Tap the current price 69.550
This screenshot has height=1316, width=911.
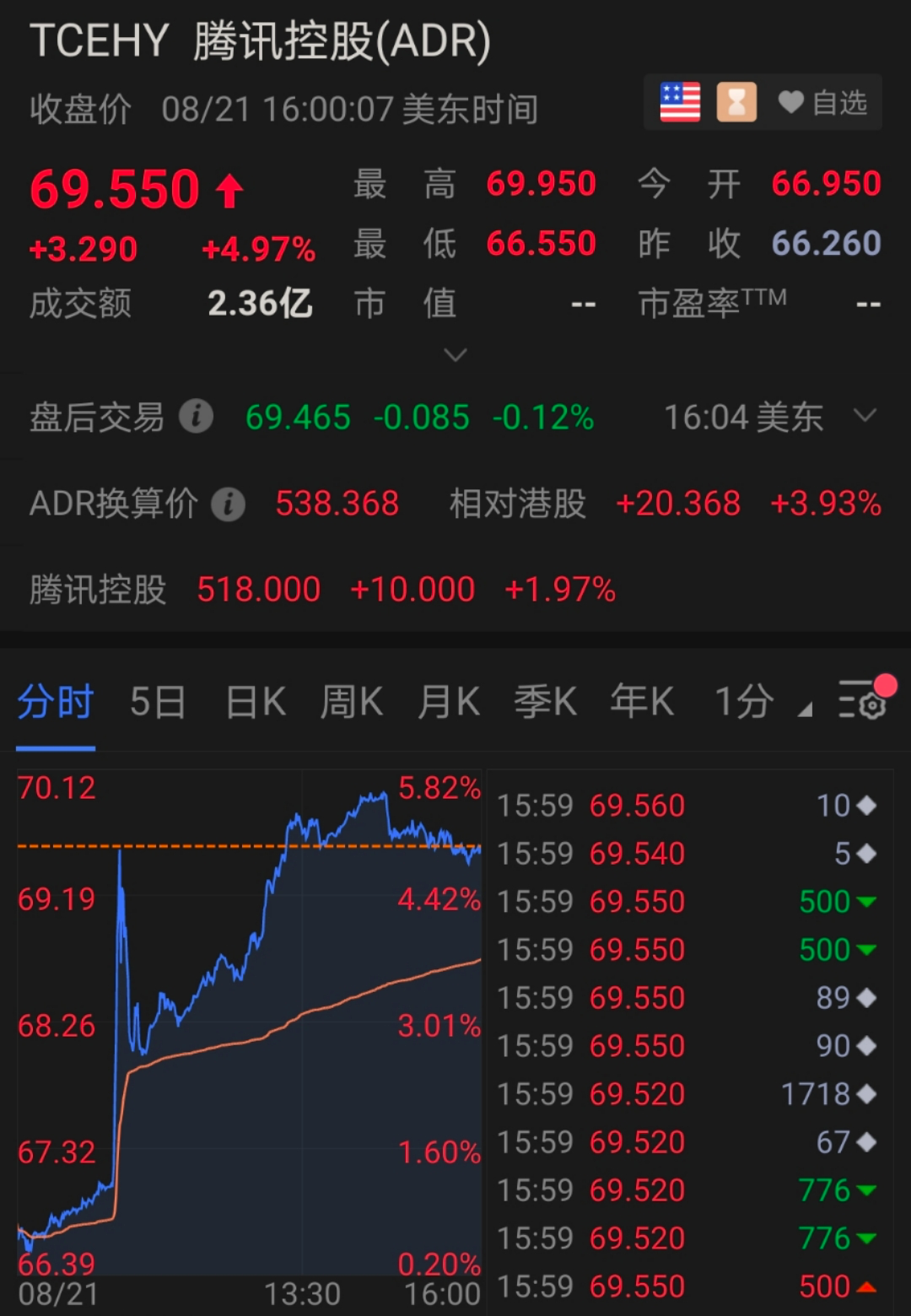coord(115,189)
